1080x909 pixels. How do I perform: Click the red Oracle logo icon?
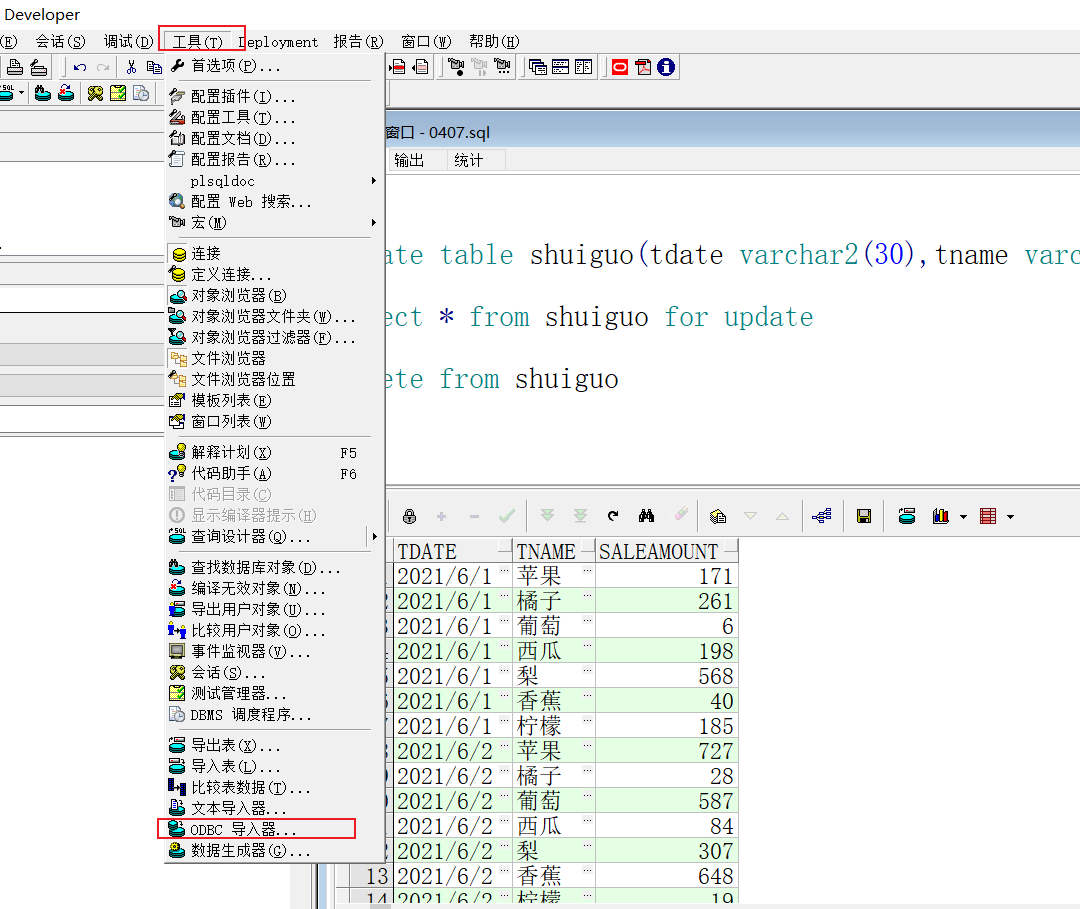(x=620, y=67)
